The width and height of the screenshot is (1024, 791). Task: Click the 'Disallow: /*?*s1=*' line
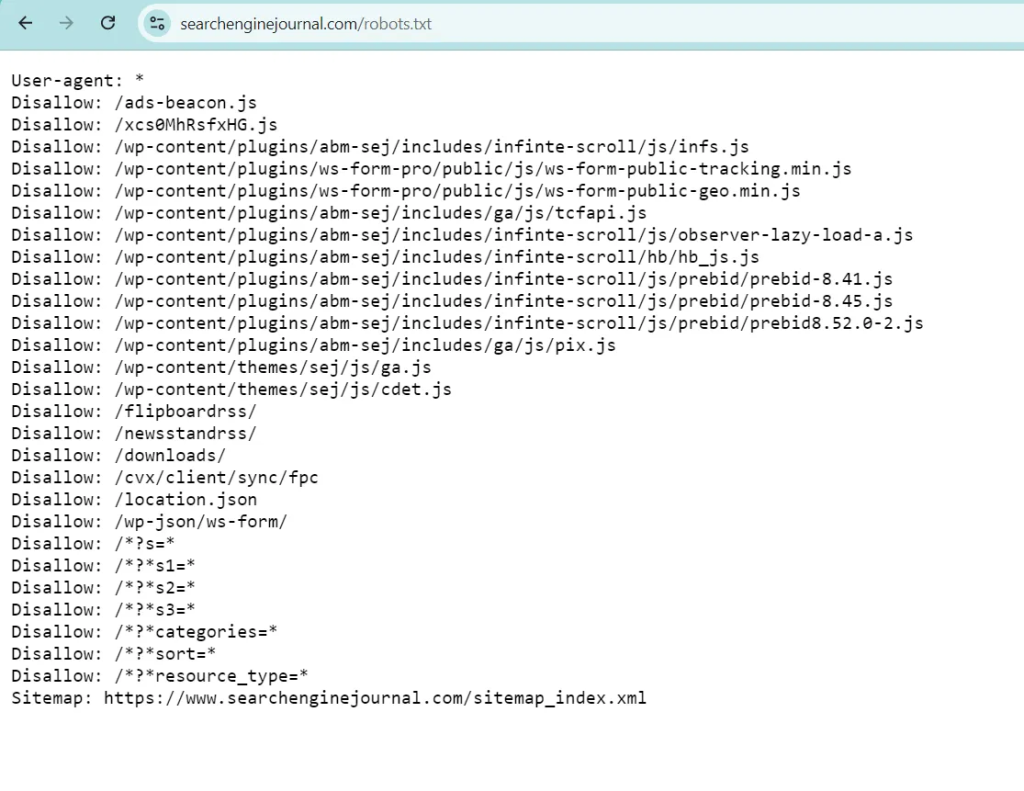pyautogui.click(x=103, y=566)
